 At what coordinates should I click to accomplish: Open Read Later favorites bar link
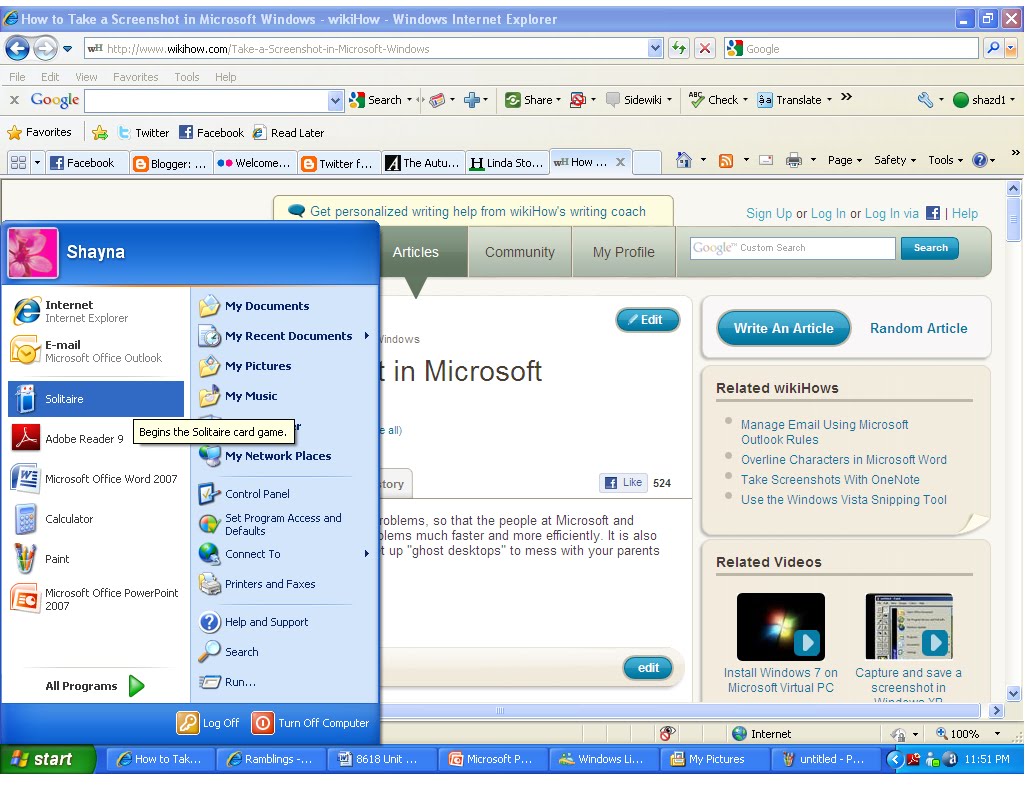(x=288, y=133)
